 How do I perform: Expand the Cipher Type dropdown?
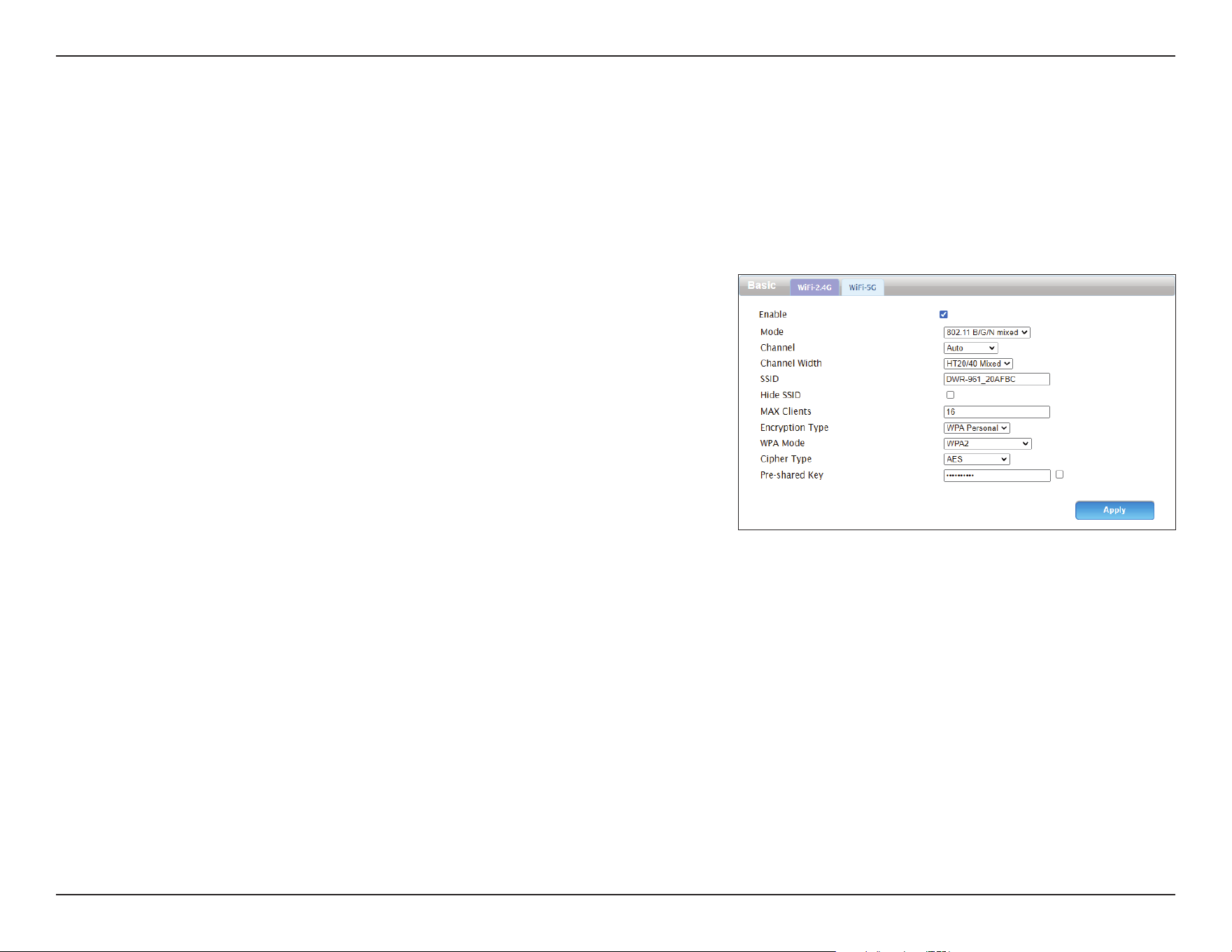point(977,460)
